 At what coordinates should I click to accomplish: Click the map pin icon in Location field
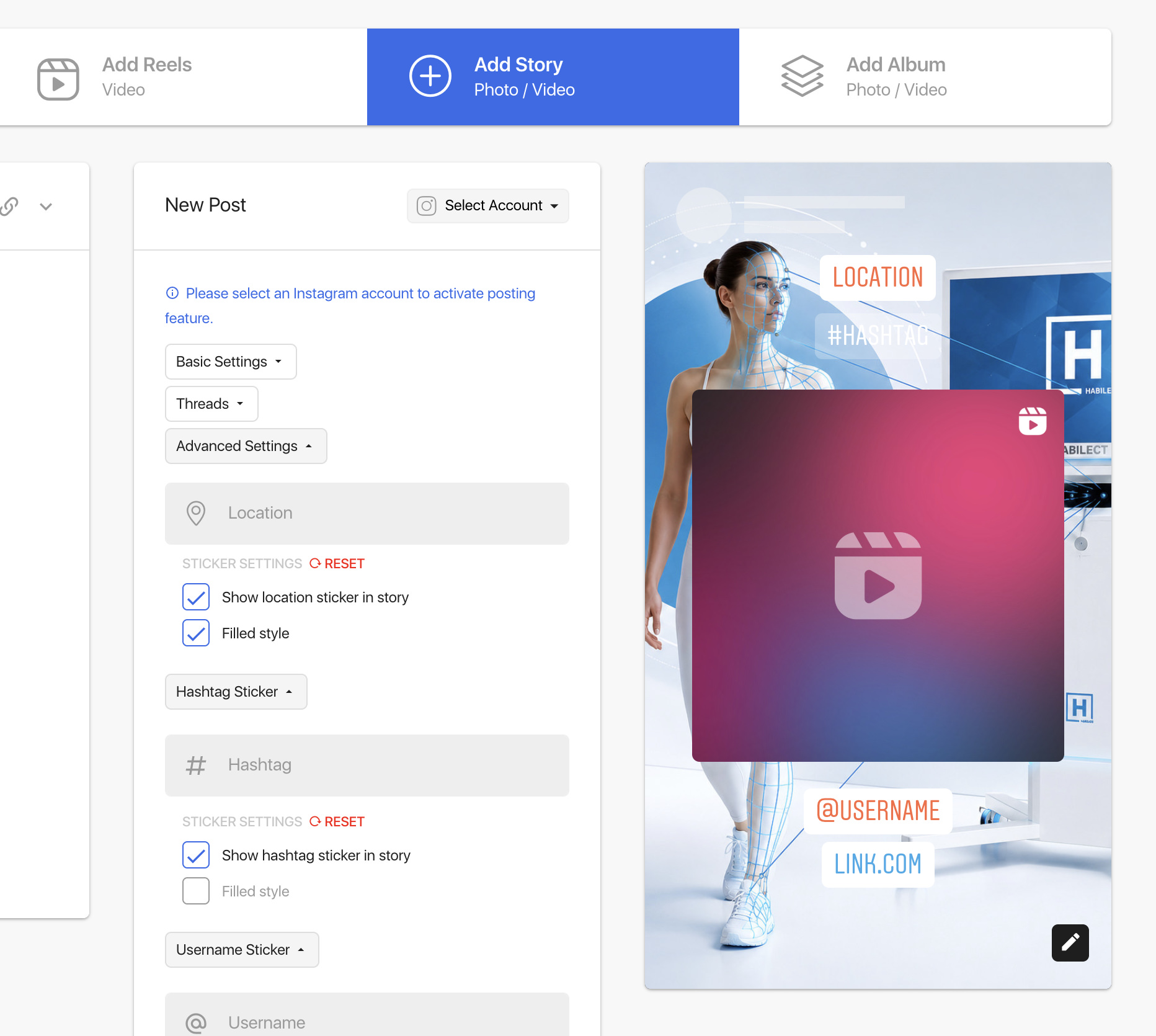tap(196, 514)
